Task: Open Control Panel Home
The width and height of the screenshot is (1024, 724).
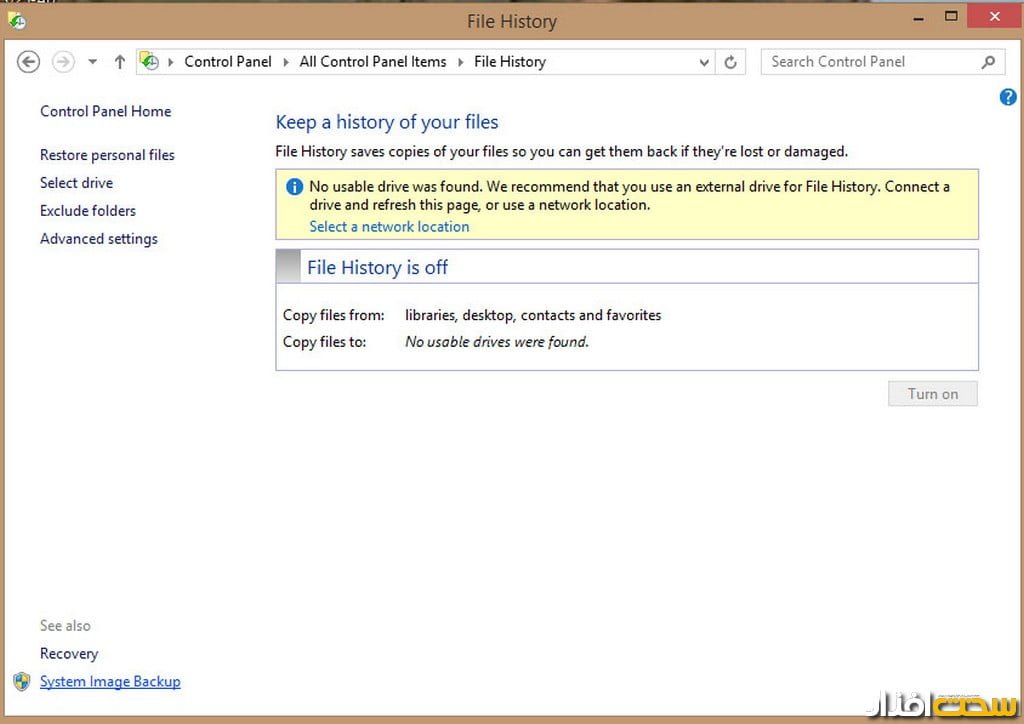Action: tap(105, 111)
